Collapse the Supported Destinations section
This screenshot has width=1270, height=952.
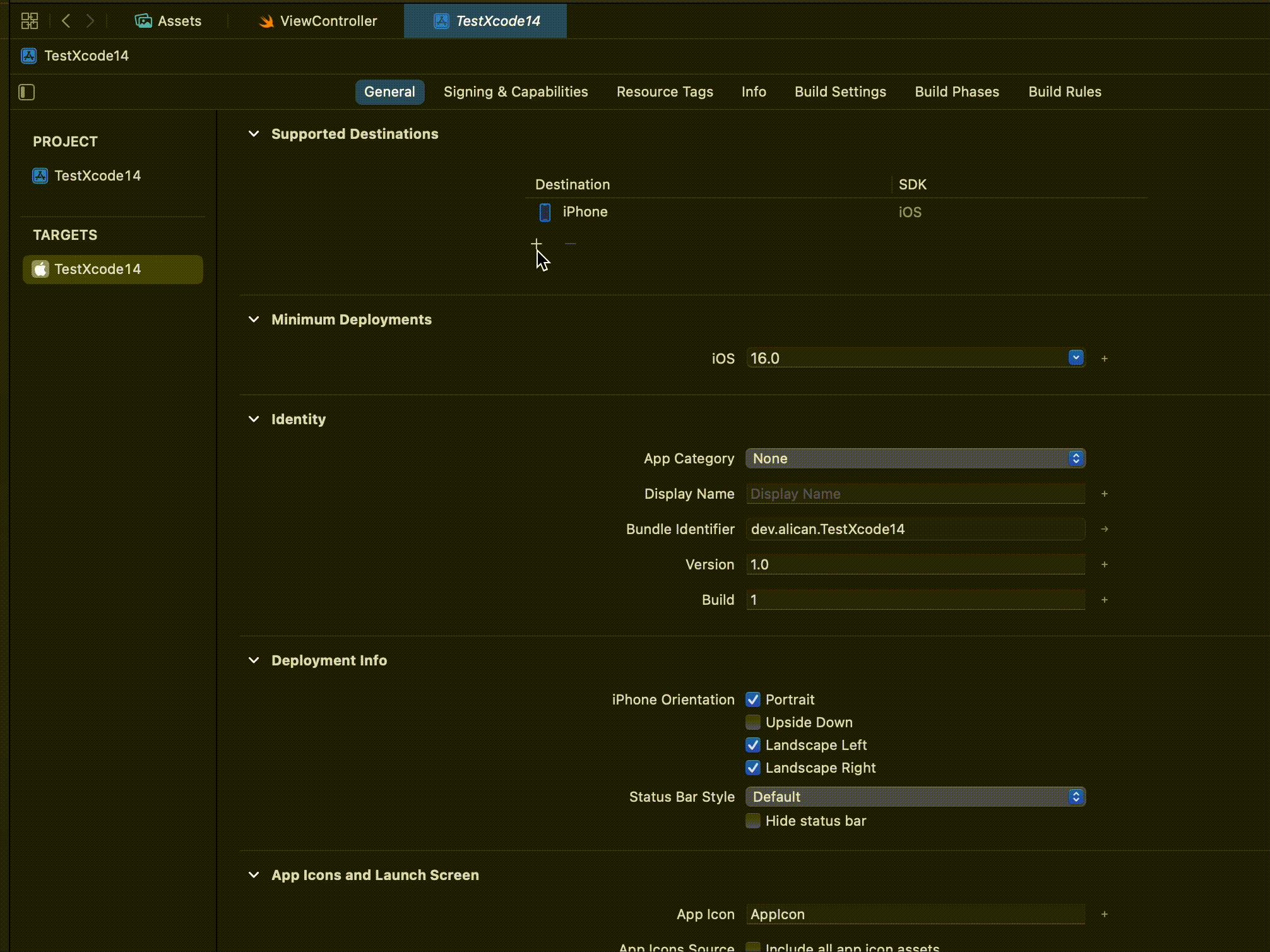click(x=254, y=134)
